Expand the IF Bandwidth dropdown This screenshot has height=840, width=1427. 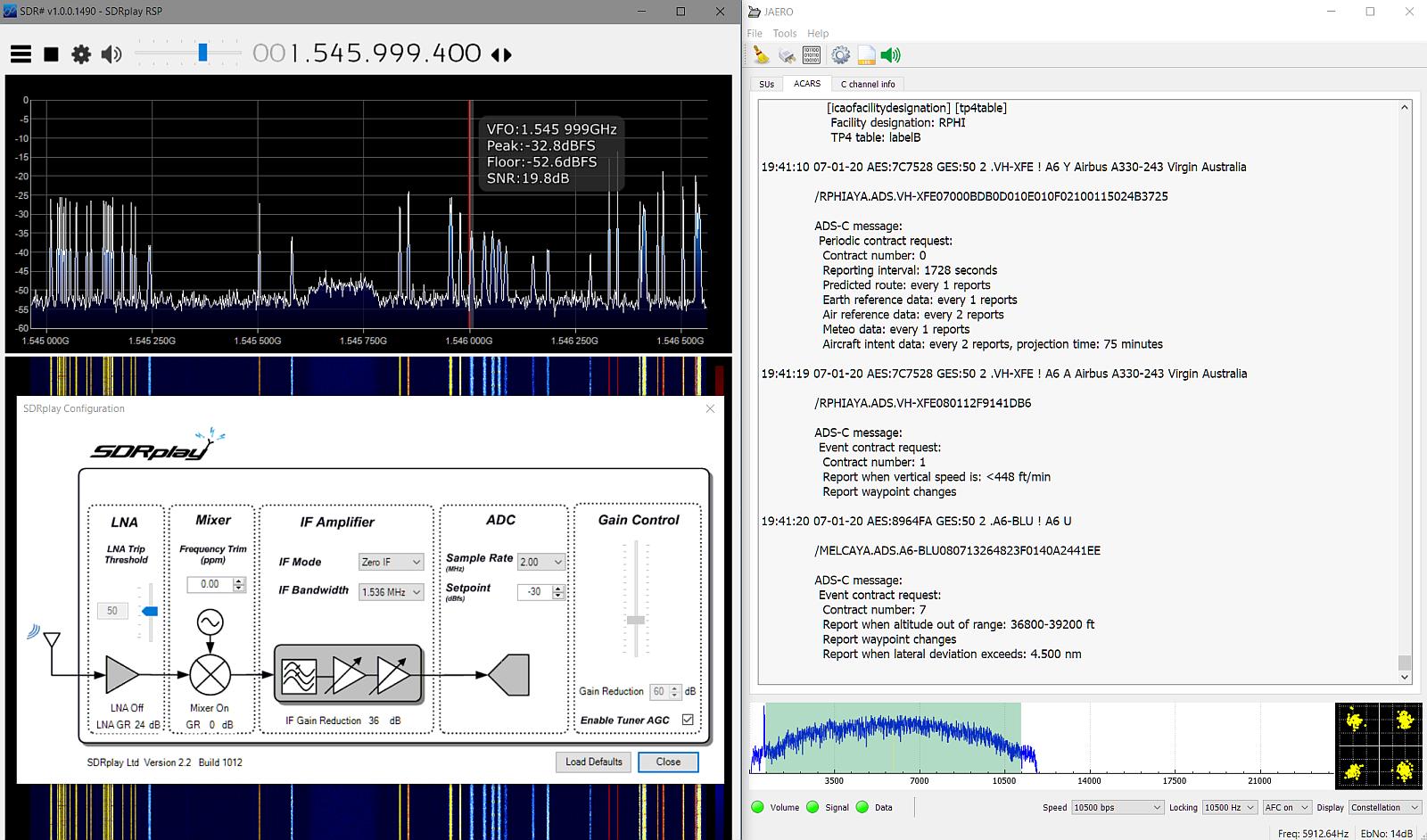pyautogui.click(x=391, y=591)
